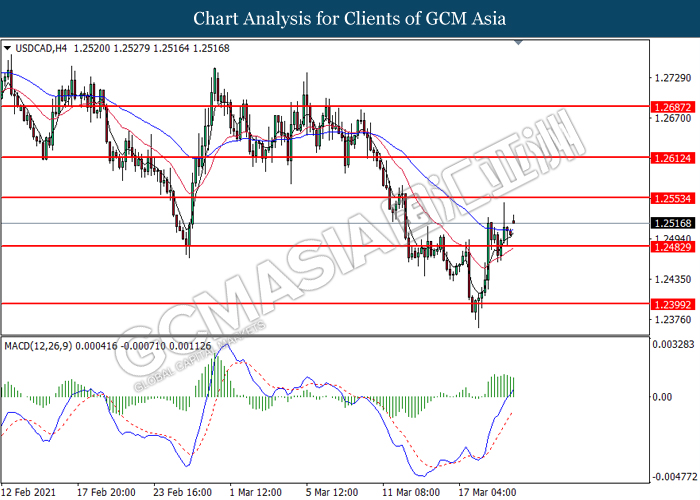Click the Chart Analysis for Clients title
Image resolution: width=700 pixels, height=500 pixels.
coord(350,18)
